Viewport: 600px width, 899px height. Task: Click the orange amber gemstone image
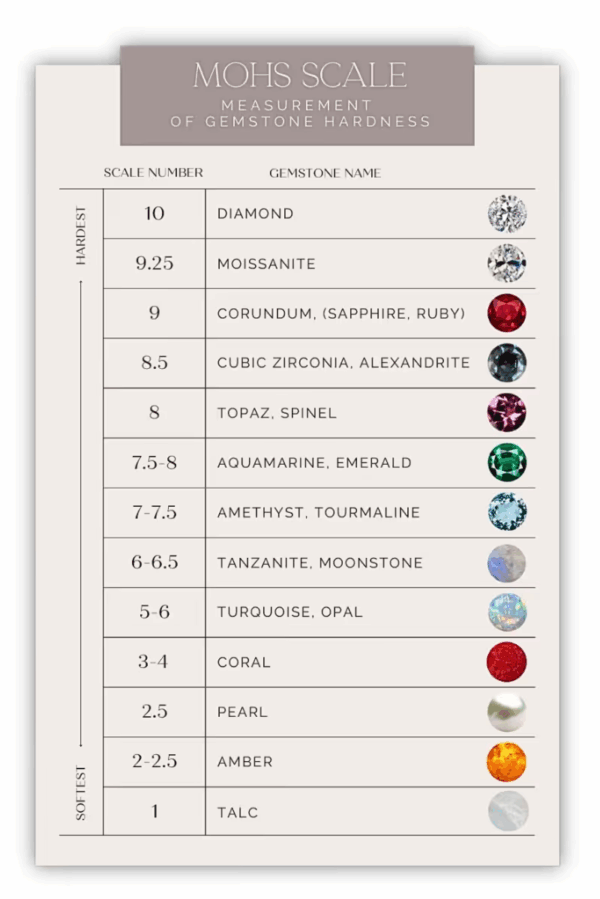[507, 762]
